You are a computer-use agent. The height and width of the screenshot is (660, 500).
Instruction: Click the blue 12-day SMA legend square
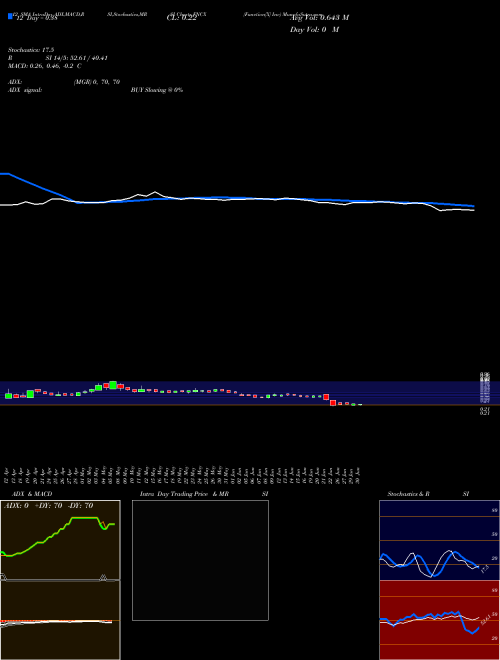click(10, 16)
